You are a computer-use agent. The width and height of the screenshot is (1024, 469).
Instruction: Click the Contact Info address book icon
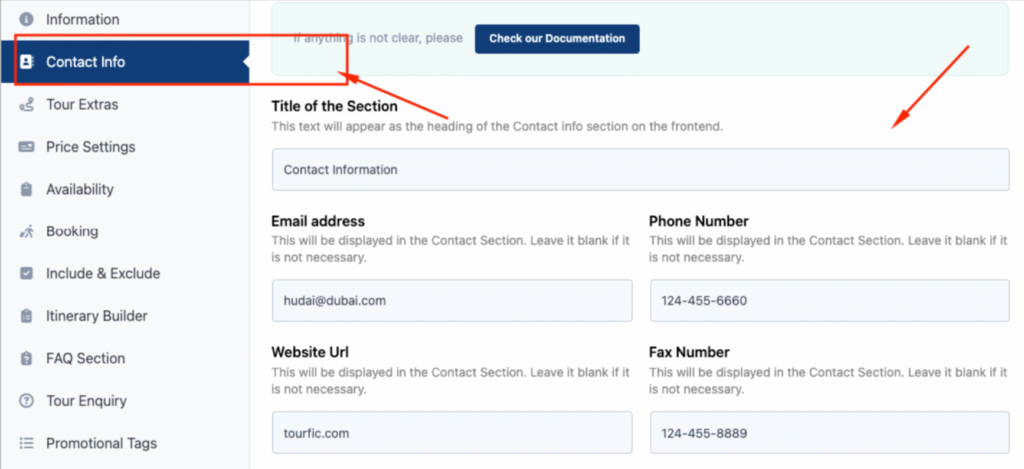[x=26, y=62]
